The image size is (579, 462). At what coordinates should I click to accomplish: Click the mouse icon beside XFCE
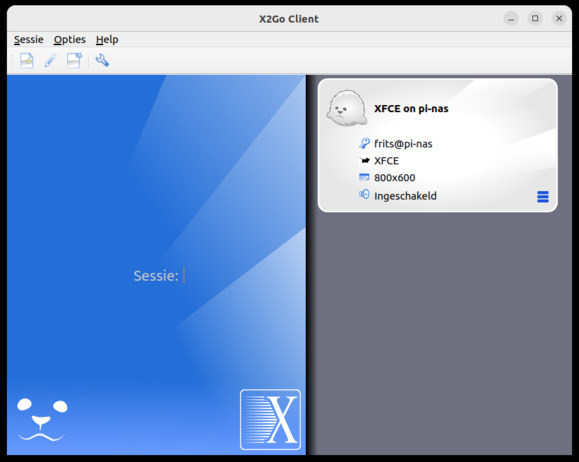(x=364, y=160)
